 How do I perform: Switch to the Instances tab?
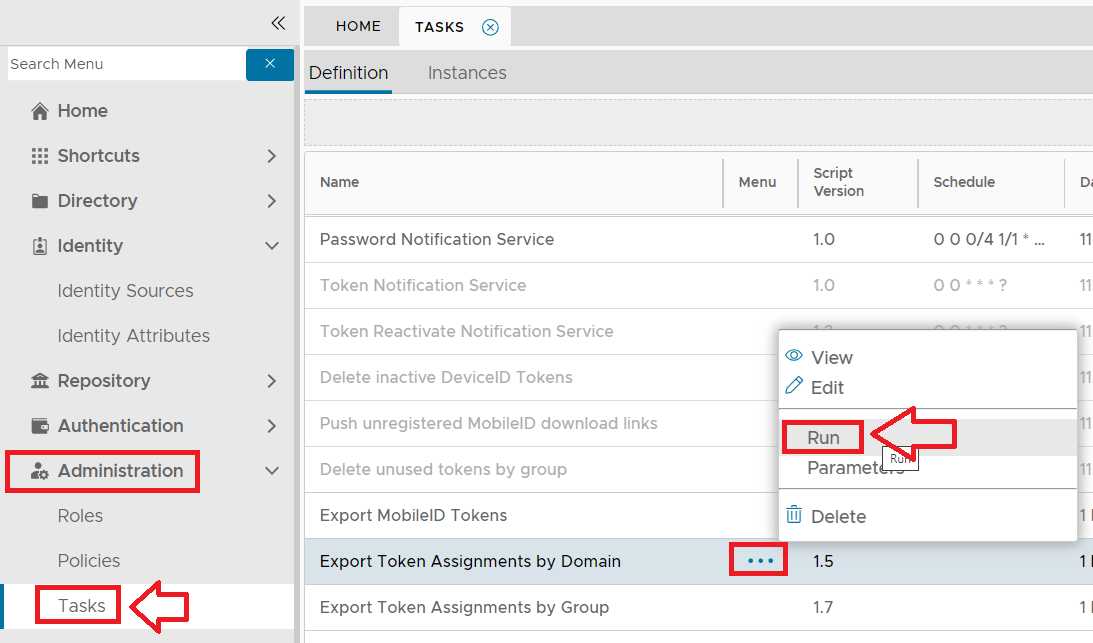(x=467, y=73)
